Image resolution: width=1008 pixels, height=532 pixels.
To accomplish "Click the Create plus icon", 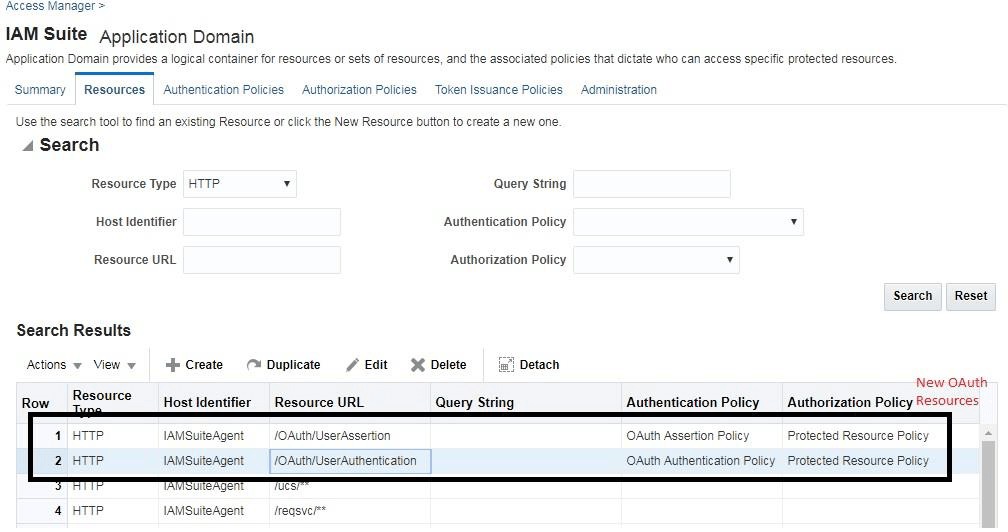I will (172, 365).
